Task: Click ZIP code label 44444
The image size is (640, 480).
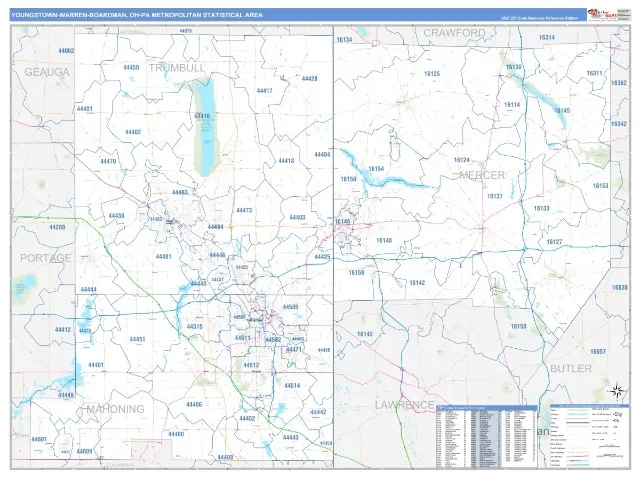Action: (89, 290)
